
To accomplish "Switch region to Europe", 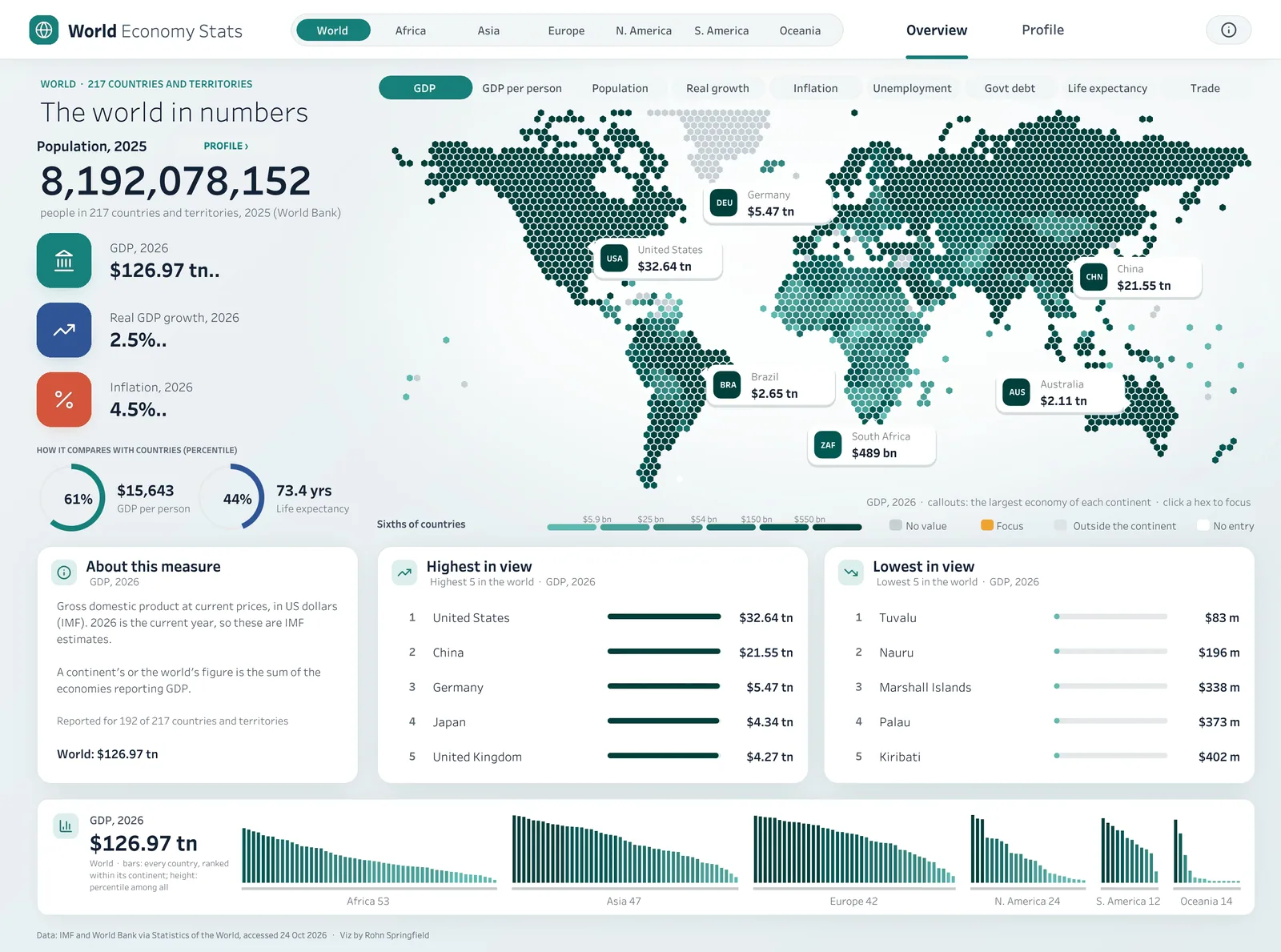I will 566,30.
